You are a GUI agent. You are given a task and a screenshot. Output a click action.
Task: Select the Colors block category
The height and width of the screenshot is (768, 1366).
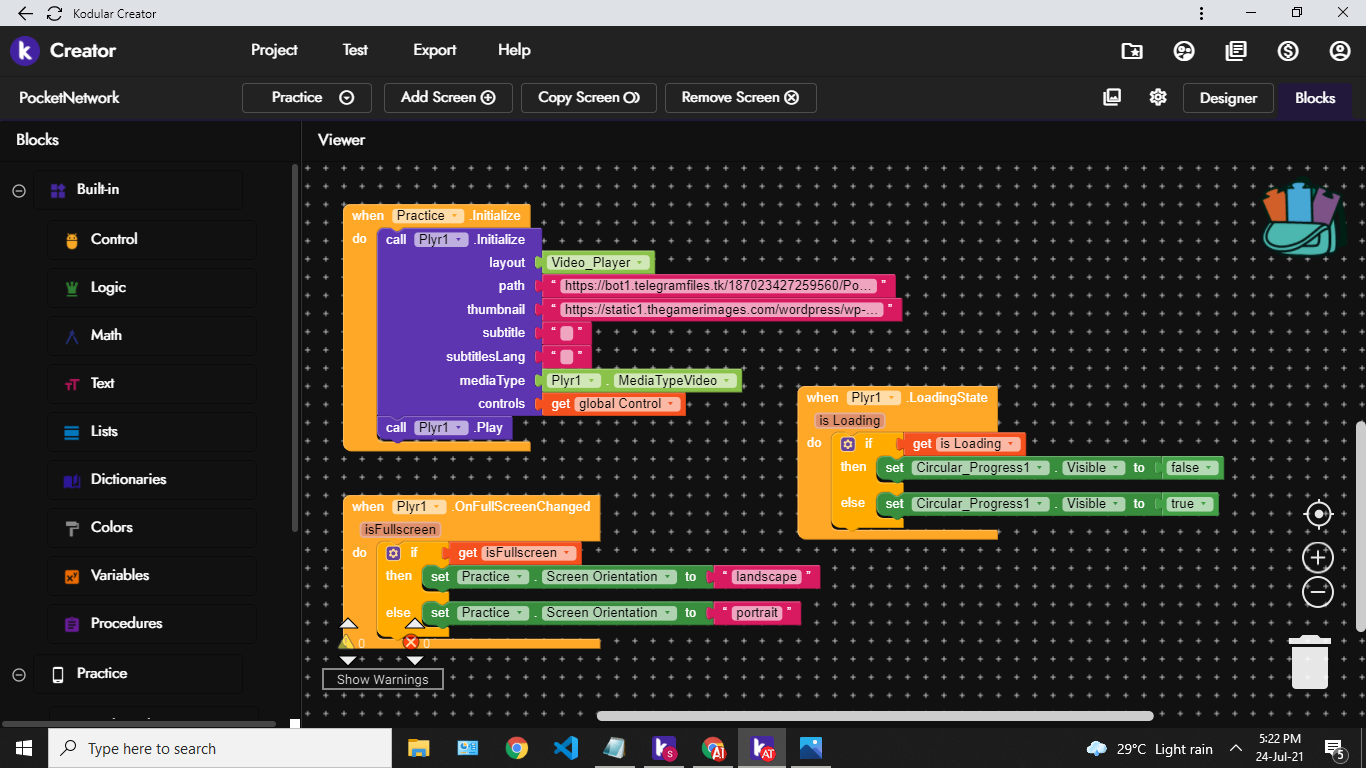click(111, 527)
